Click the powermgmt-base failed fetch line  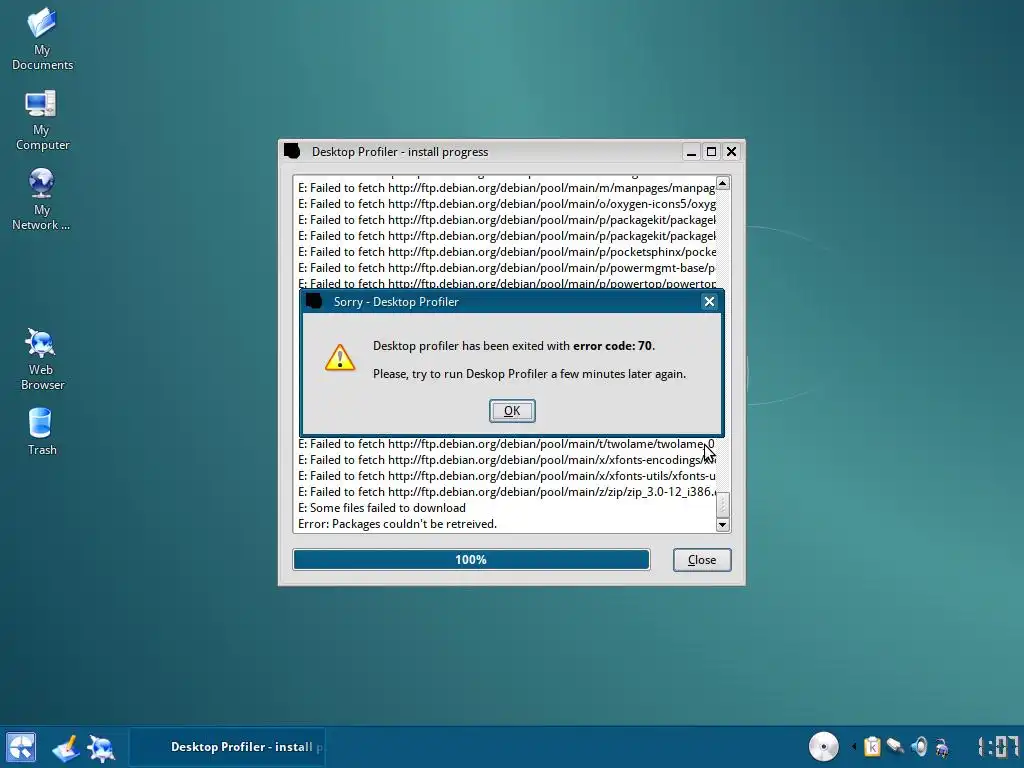[x=507, y=268]
